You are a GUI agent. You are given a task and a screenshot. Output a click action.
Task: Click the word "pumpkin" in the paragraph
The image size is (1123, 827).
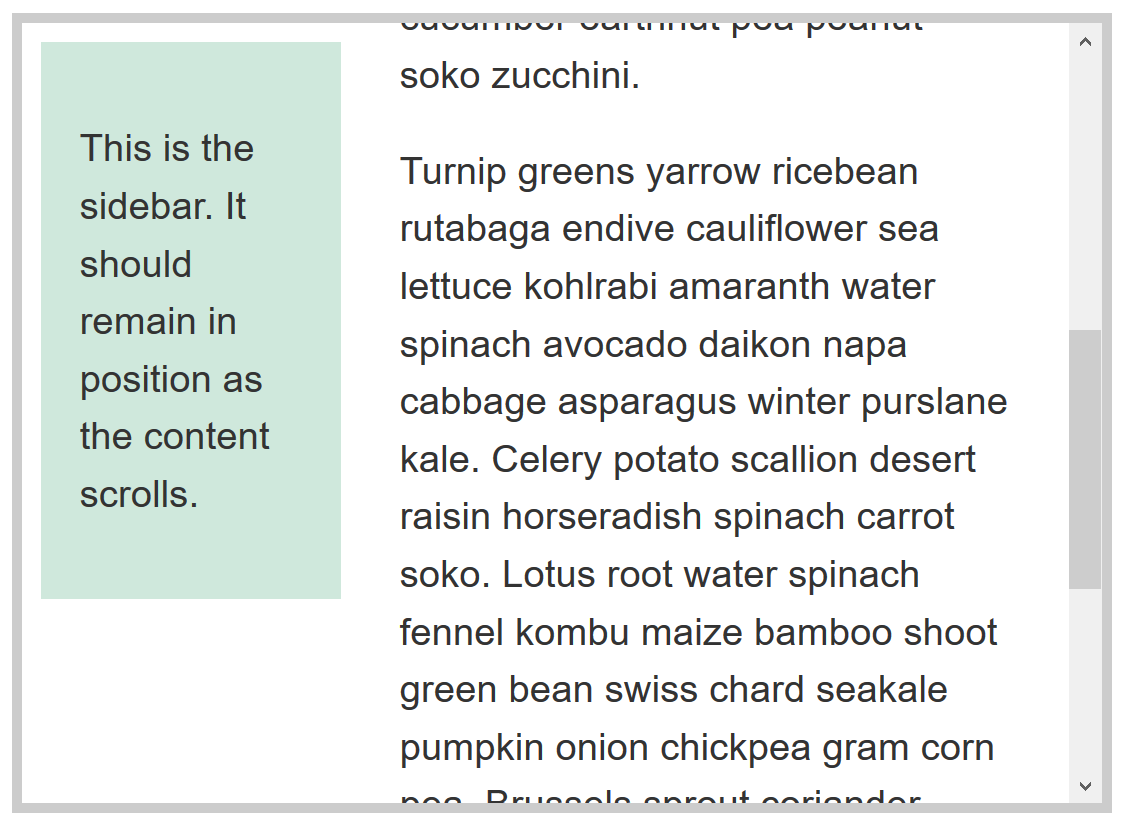466,748
